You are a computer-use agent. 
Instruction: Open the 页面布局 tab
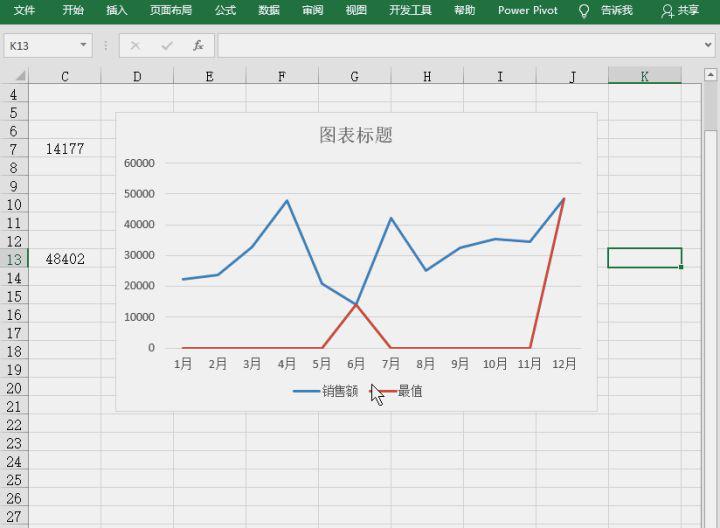pyautogui.click(x=171, y=10)
